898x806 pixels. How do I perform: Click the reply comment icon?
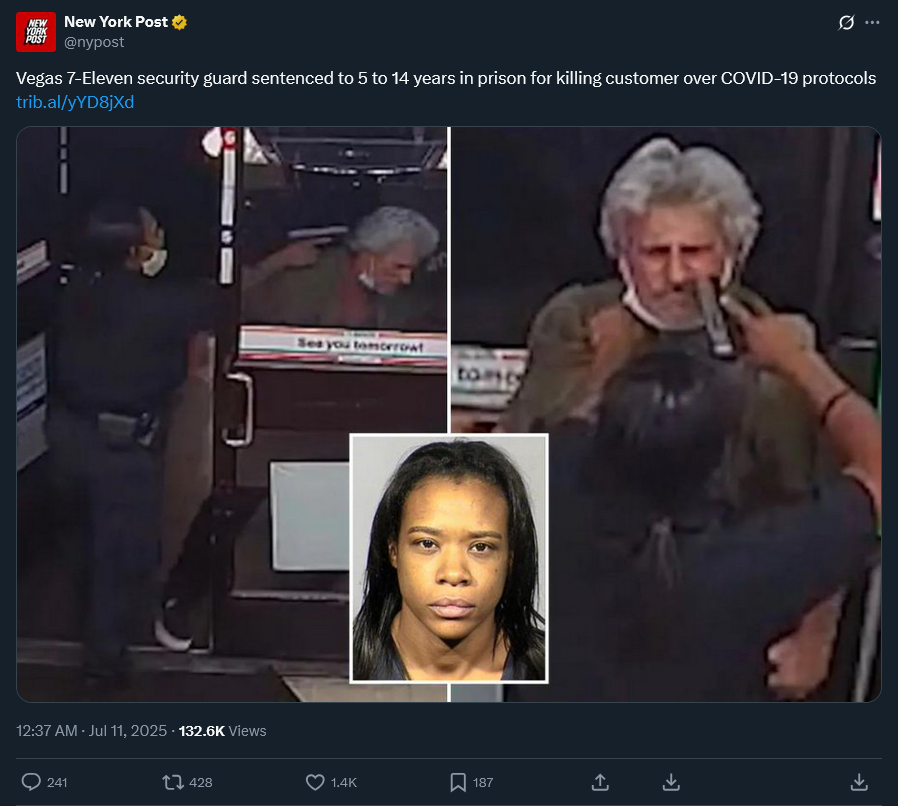(31, 782)
